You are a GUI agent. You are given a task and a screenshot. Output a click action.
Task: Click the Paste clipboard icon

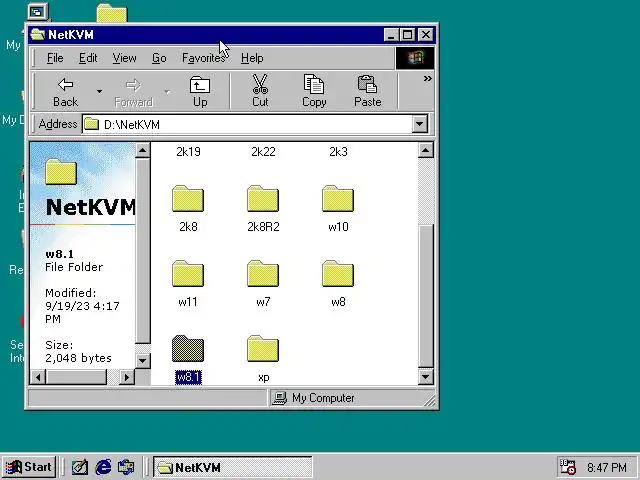coord(367,84)
